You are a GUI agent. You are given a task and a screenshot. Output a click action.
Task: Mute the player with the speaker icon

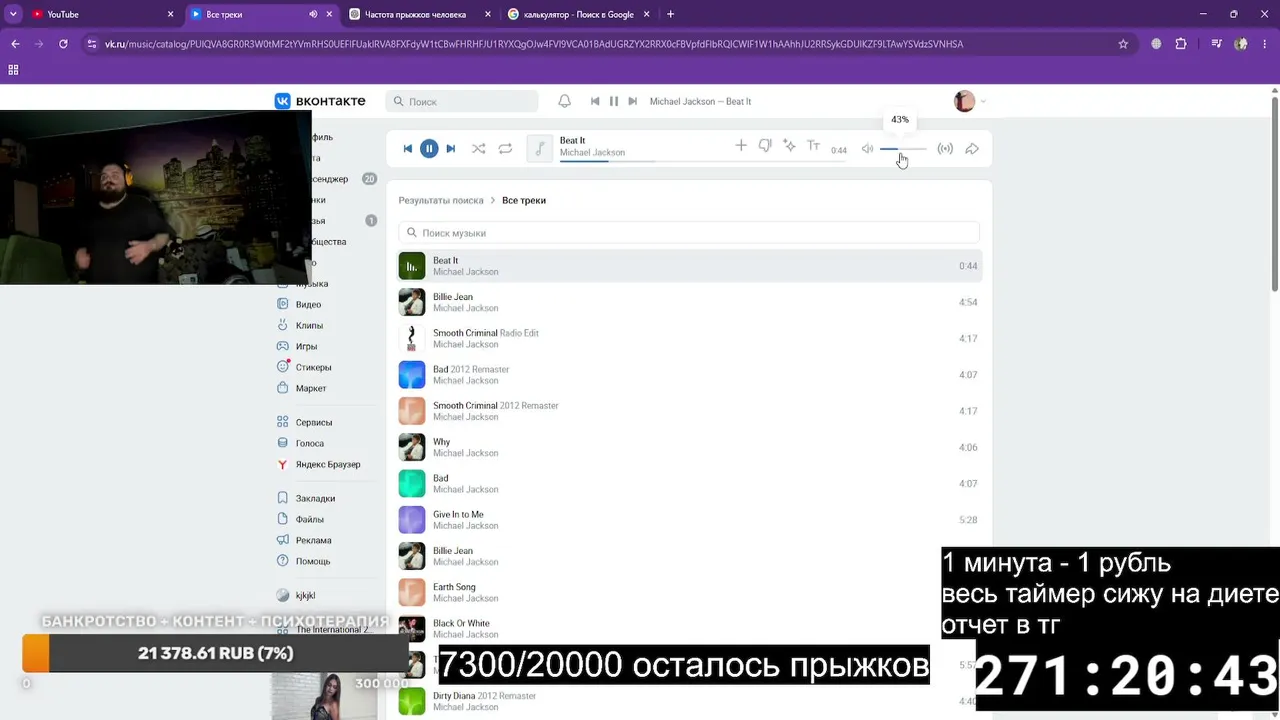pos(867,149)
